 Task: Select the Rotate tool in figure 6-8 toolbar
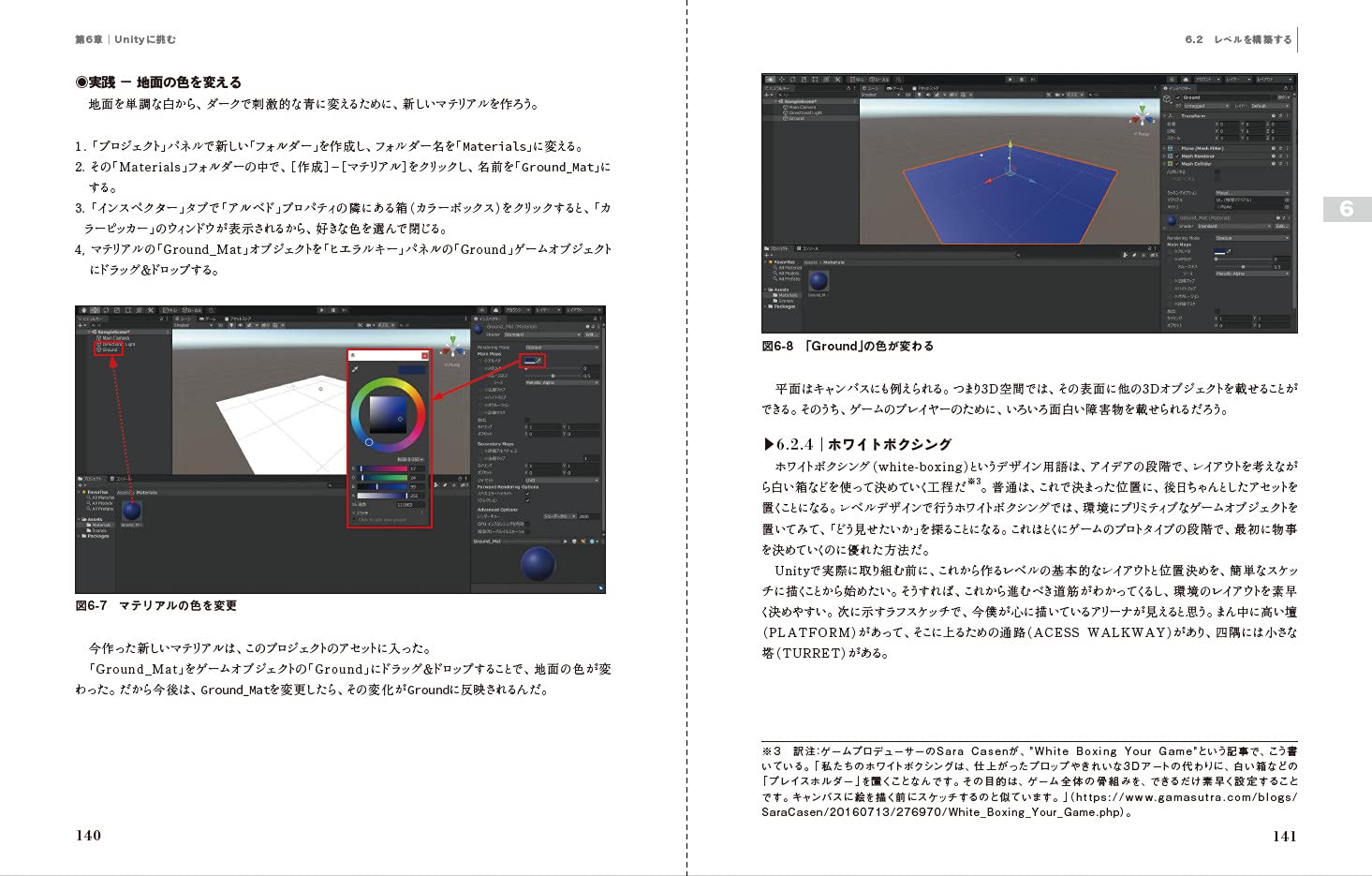click(x=792, y=80)
